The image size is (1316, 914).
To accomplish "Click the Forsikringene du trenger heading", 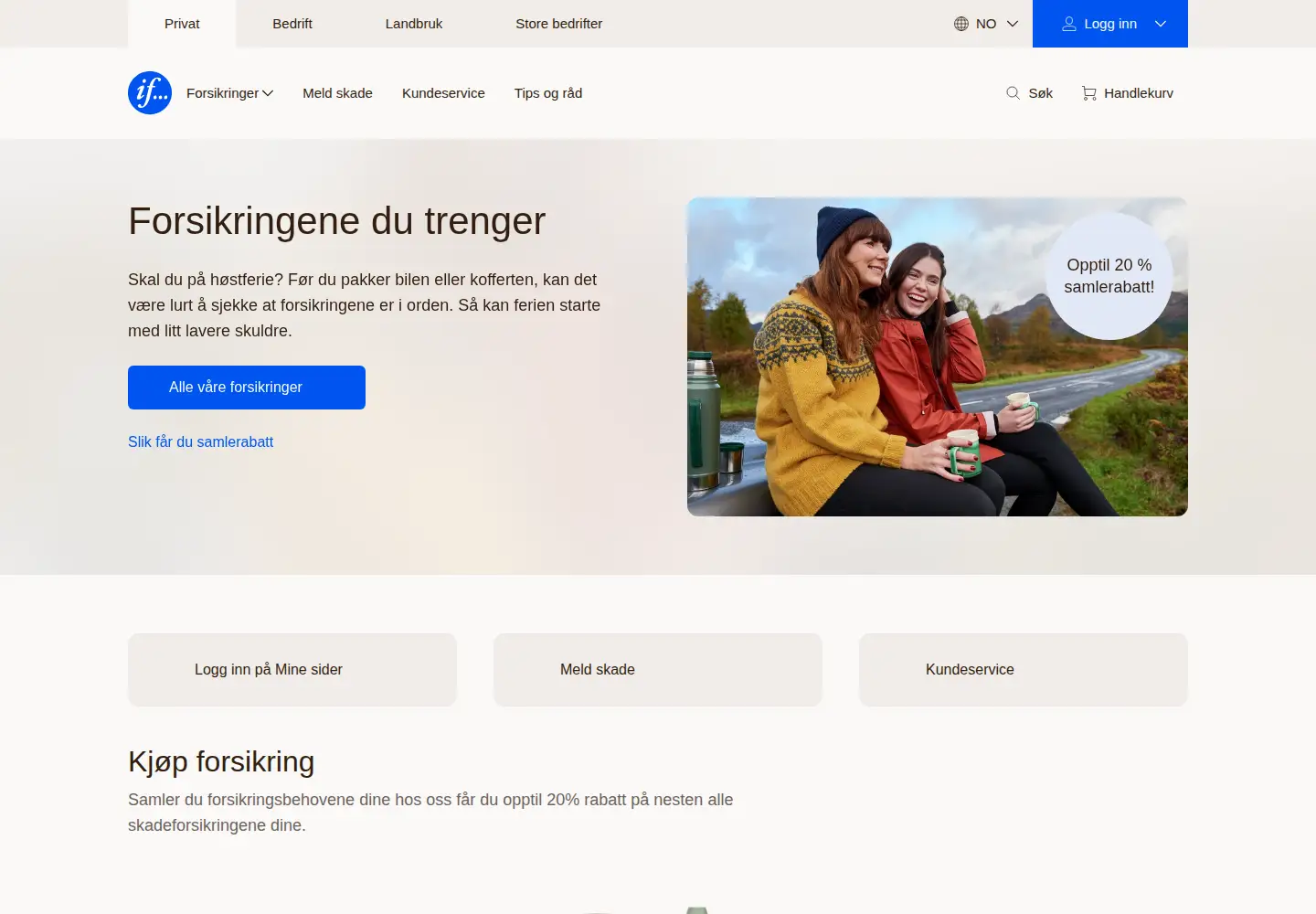I will (337, 221).
